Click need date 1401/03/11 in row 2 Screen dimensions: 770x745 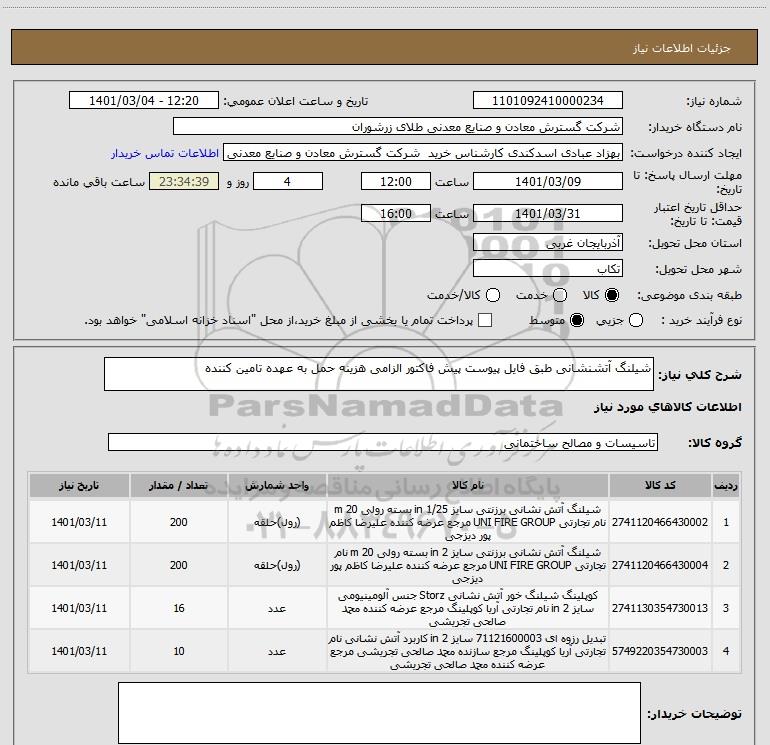click(79, 565)
